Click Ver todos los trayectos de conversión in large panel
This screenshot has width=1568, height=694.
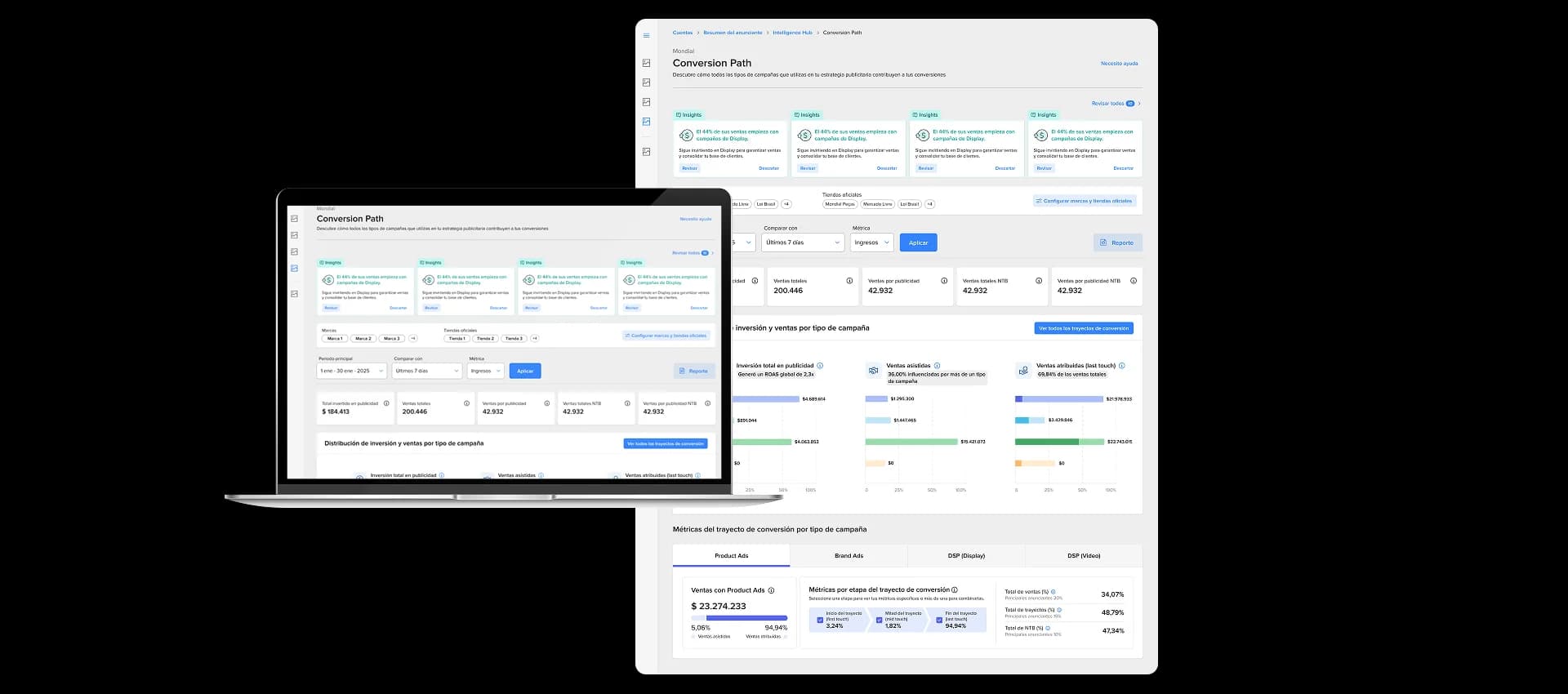click(1084, 328)
